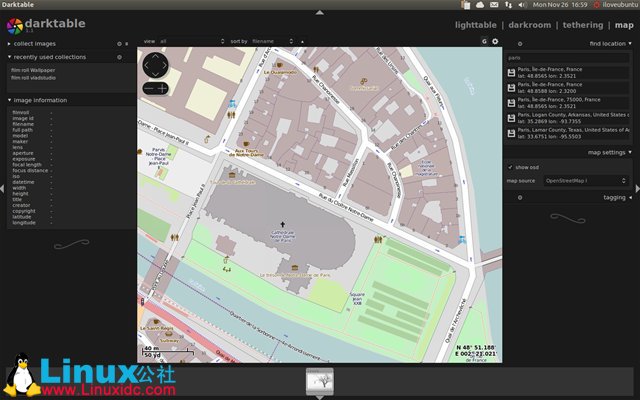The image size is (640, 400).
Task: Reset the collect images module
Action: 119,44
